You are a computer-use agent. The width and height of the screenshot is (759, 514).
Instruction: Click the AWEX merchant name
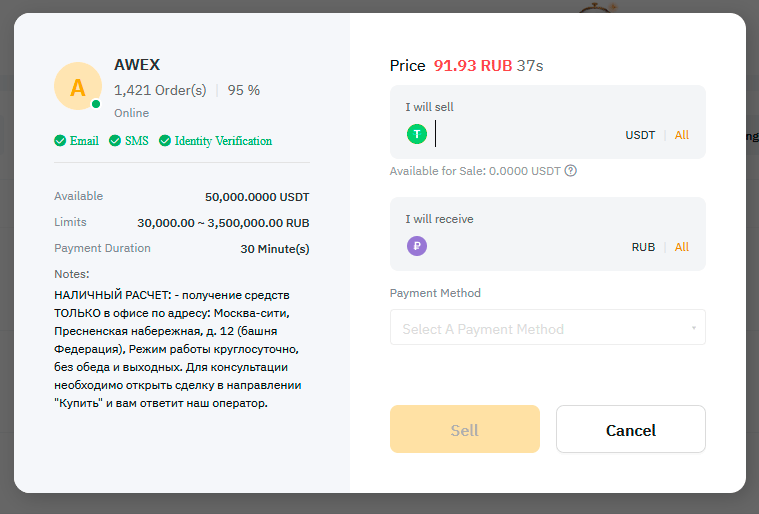pos(137,65)
